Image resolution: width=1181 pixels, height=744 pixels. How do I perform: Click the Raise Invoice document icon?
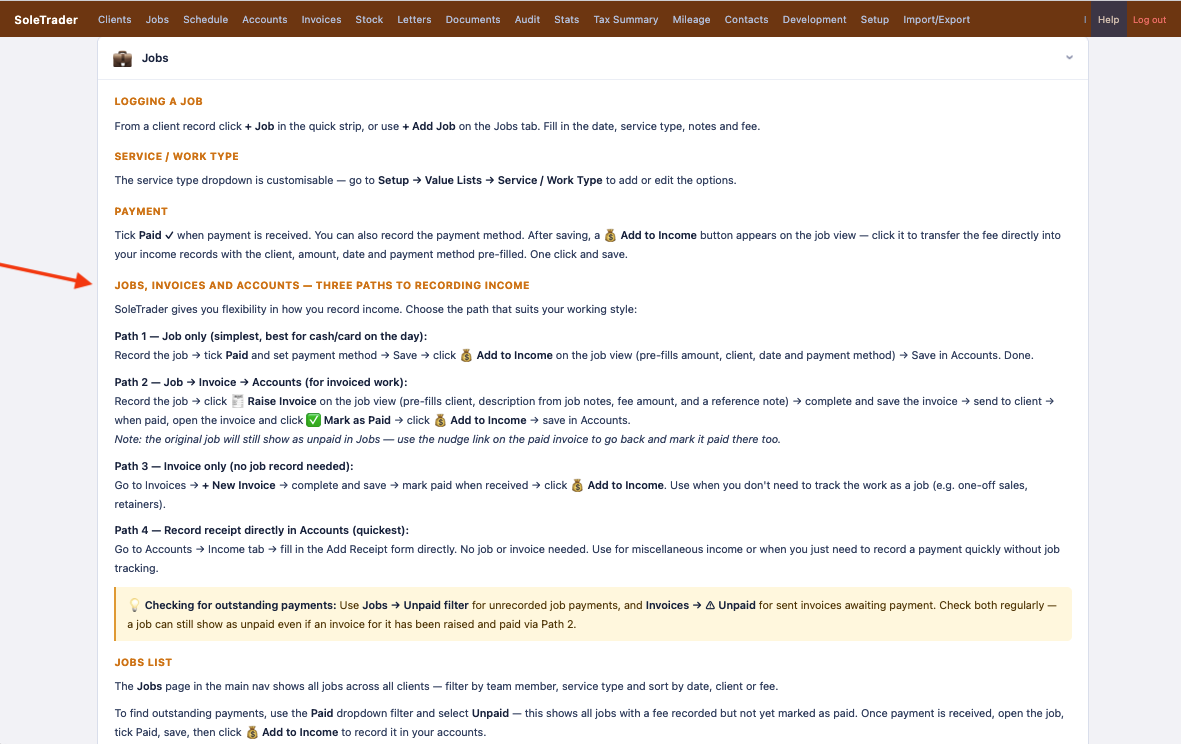(x=237, y=401)
